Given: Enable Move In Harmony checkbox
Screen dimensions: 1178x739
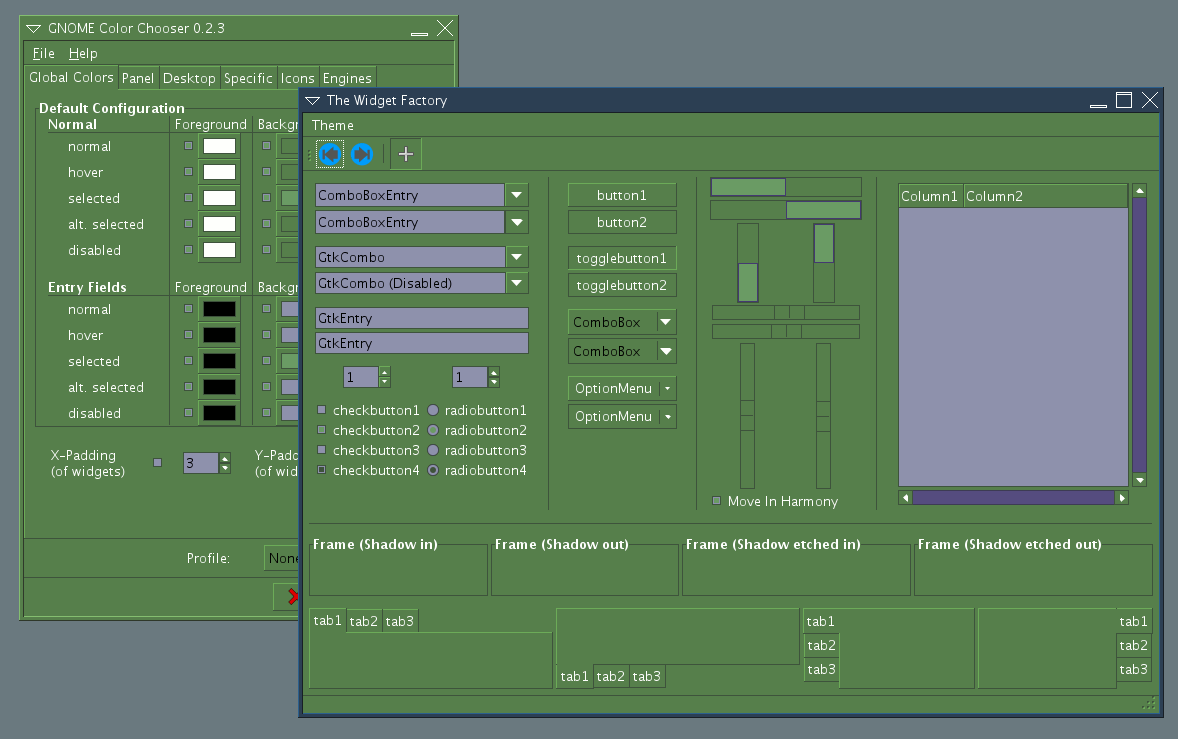Looking at the screenshot, I should (716, 500).
